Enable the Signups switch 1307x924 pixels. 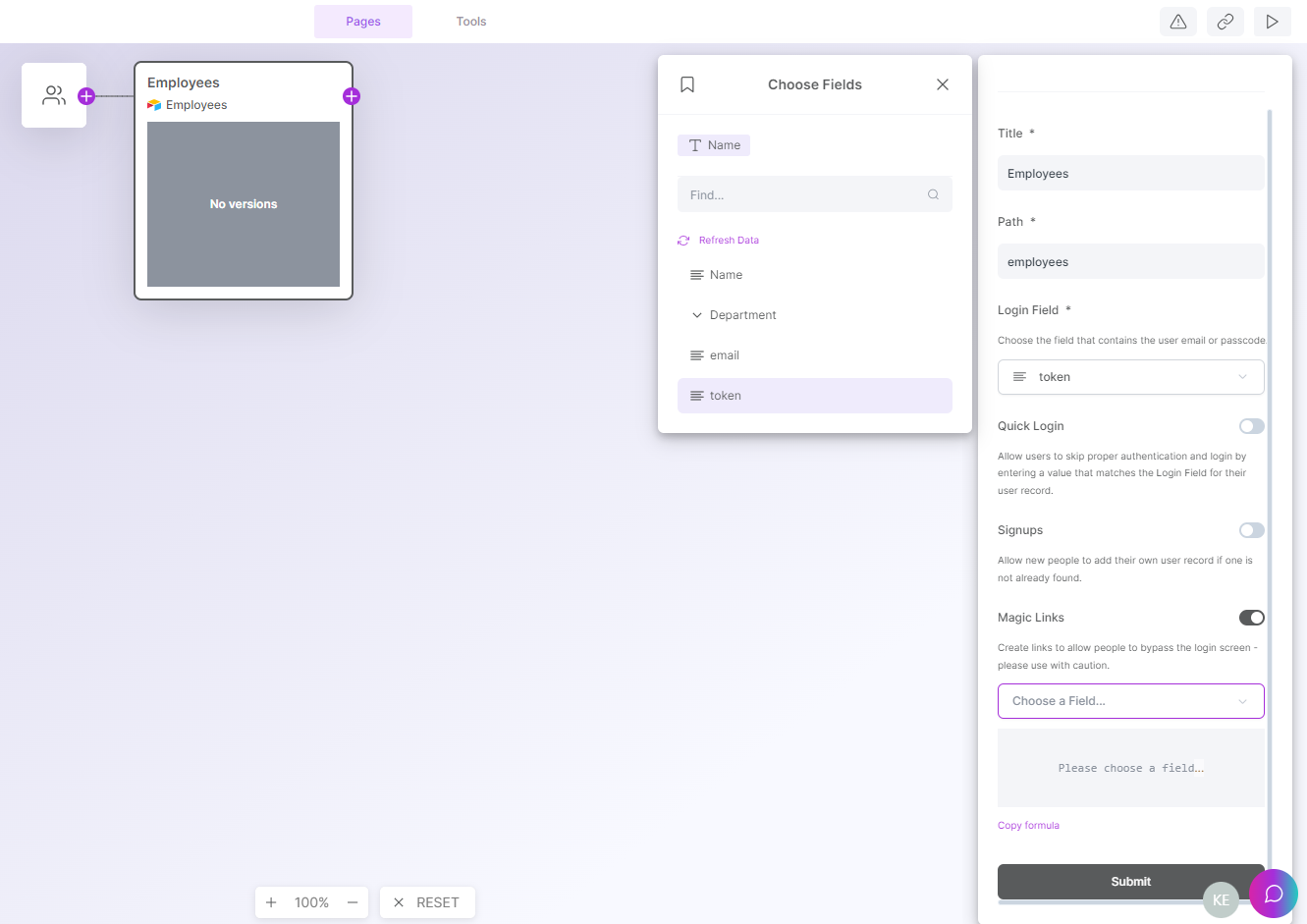point(1252,530)
